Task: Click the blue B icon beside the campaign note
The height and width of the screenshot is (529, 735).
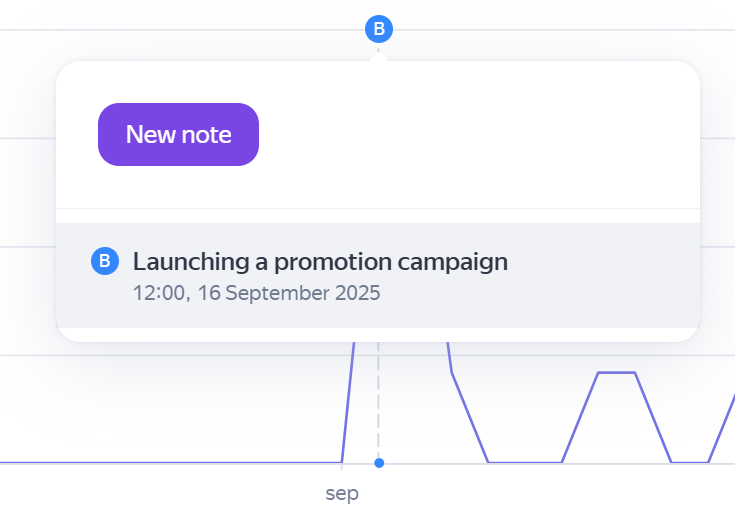Action: pyautogui.click(x=105, y=261)
